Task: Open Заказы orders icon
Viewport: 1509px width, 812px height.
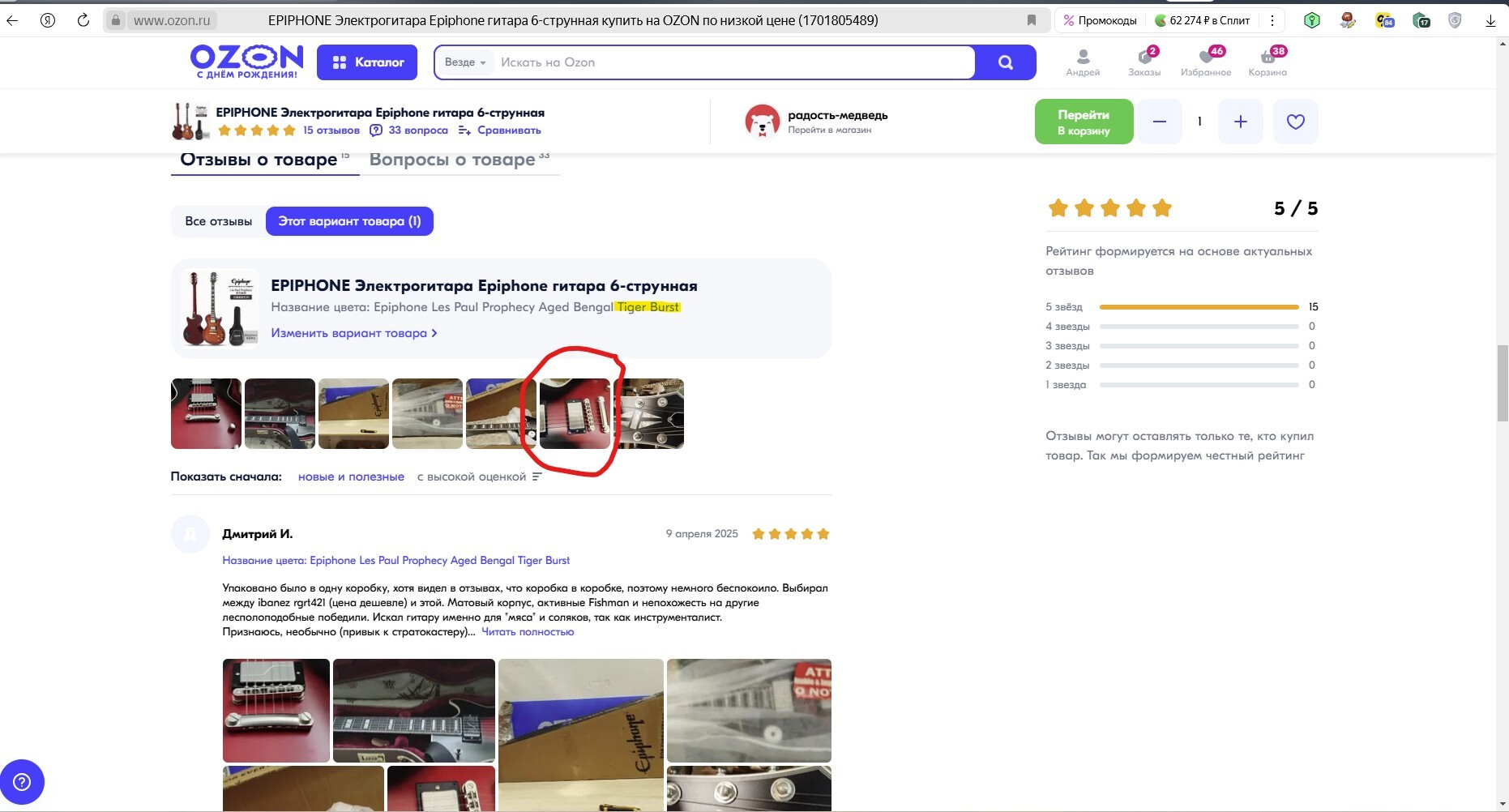Action: click(x=1144, y=62)
